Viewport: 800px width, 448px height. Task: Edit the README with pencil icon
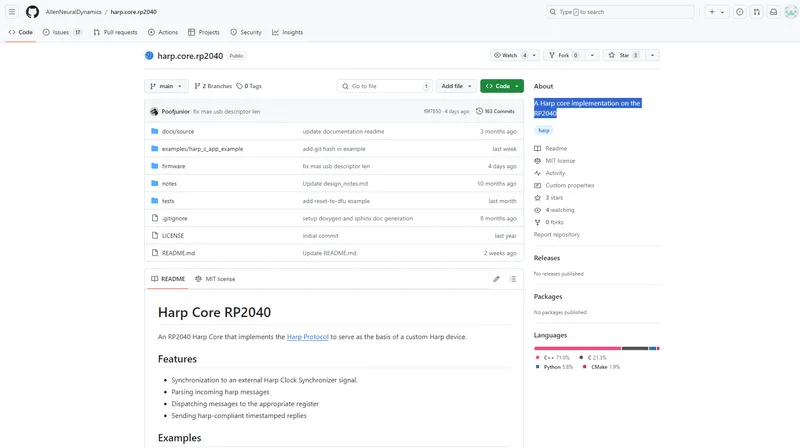point(496,279)
